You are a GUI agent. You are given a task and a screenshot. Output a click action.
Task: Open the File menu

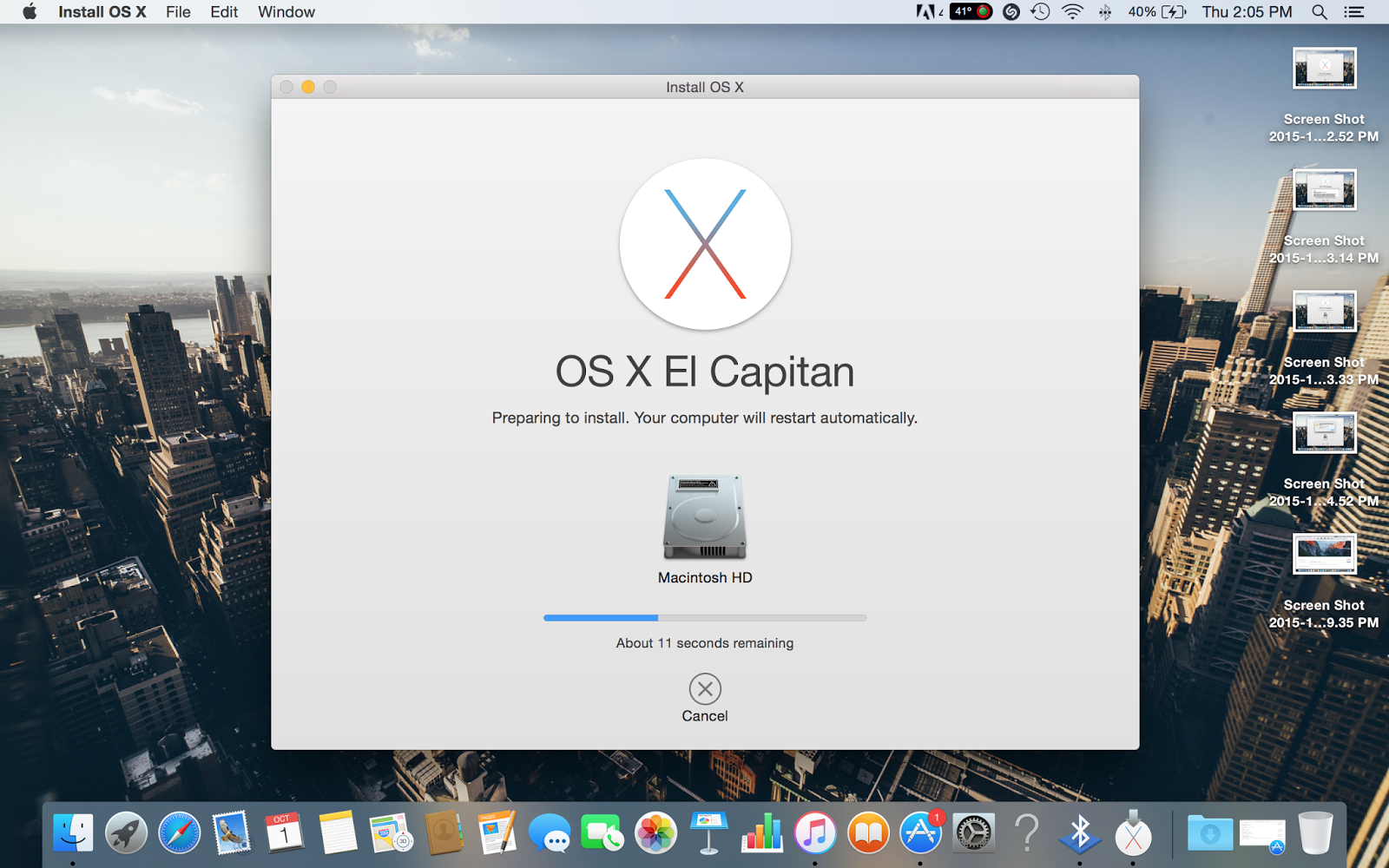click(178, 12)
